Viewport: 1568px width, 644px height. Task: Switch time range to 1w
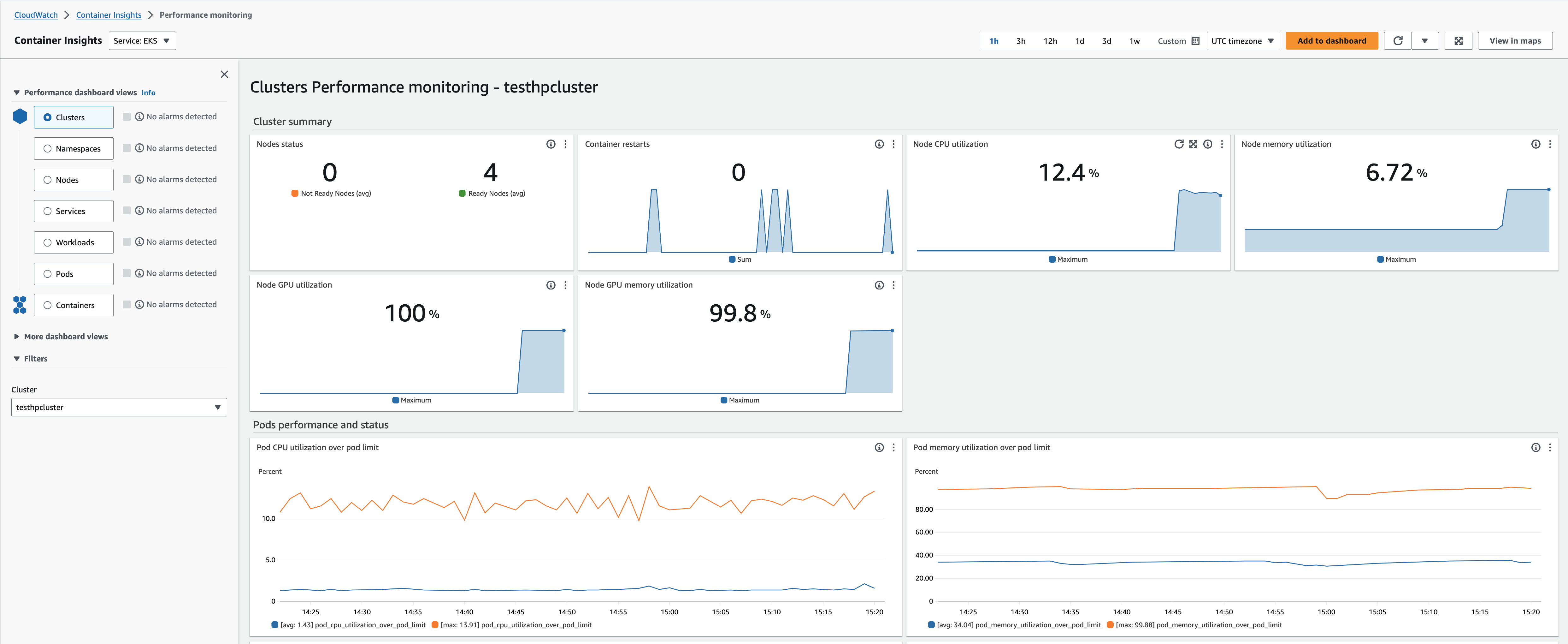1134,41
